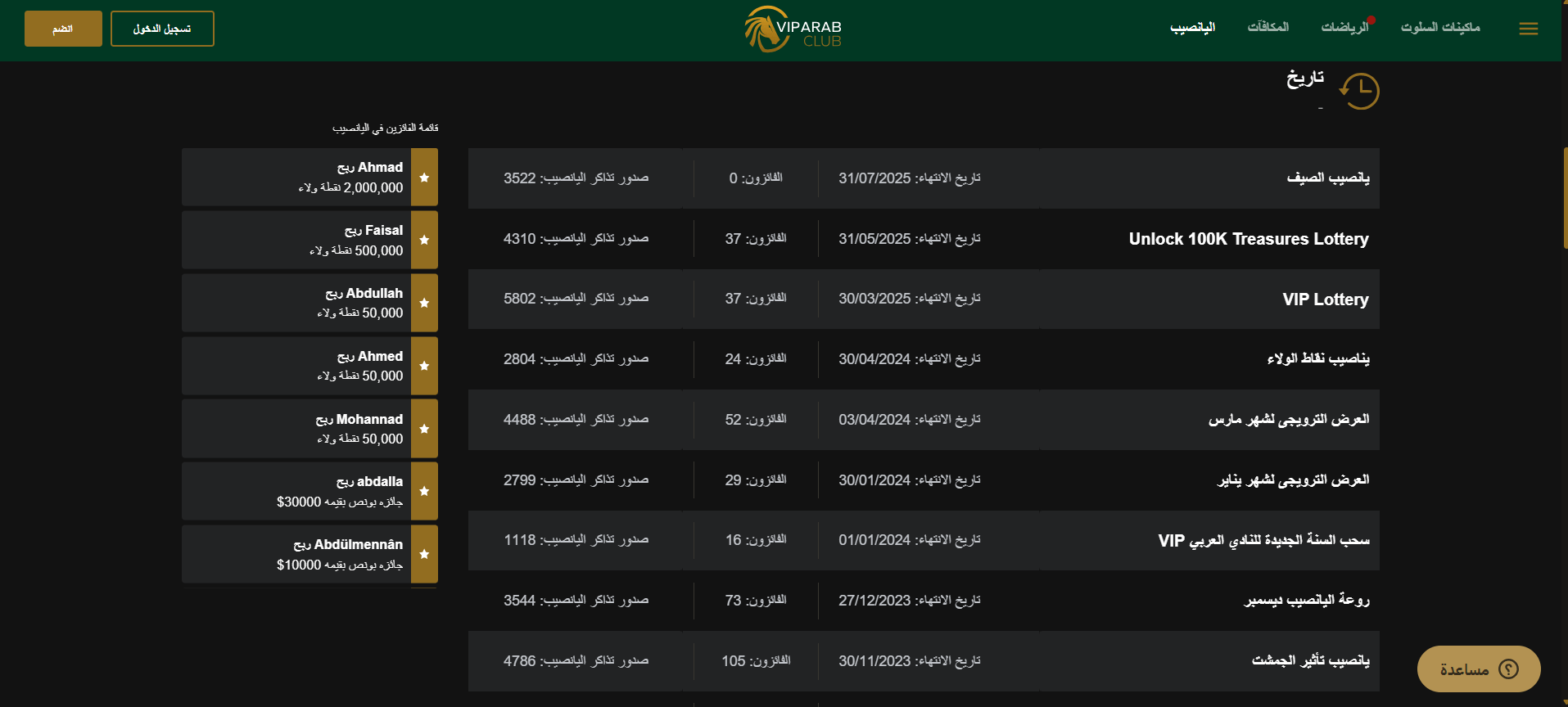Viewport: 1568px width, 707px height.
Task: Open the العرض الترويجي لشهر مارس row
Action: pos(924,420)
